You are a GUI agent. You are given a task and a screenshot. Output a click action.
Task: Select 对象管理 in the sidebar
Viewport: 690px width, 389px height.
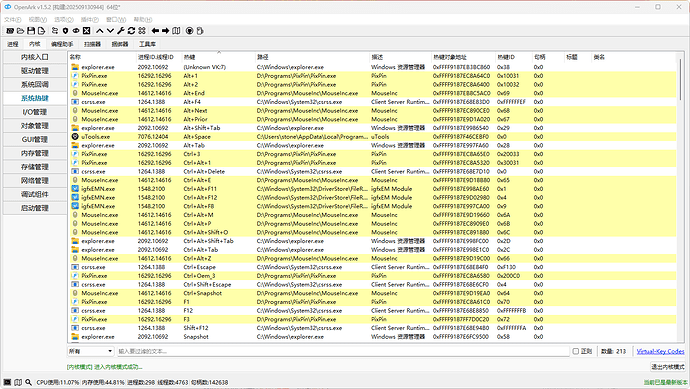click(35, 126)
